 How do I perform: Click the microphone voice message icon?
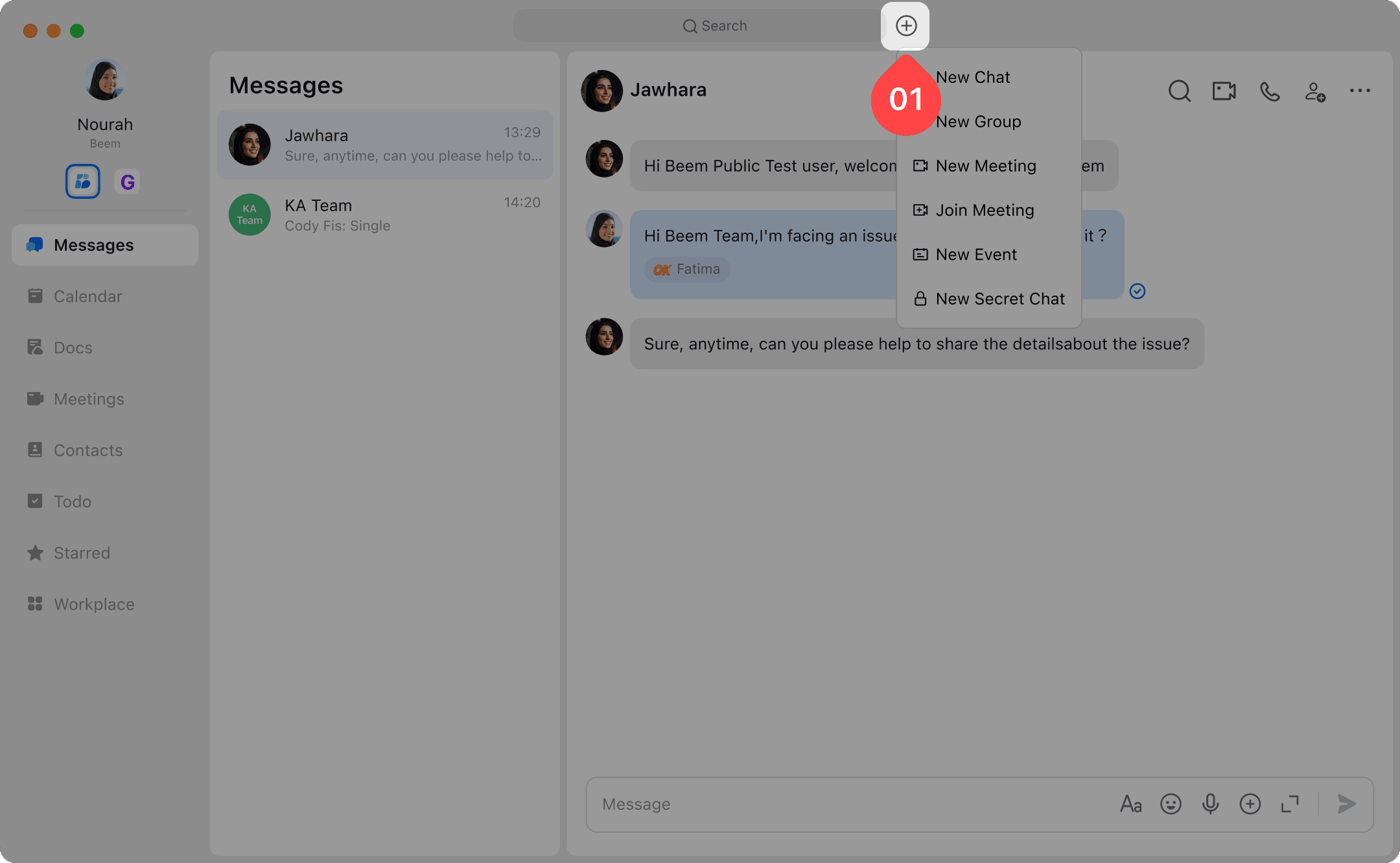[1210, 804]
